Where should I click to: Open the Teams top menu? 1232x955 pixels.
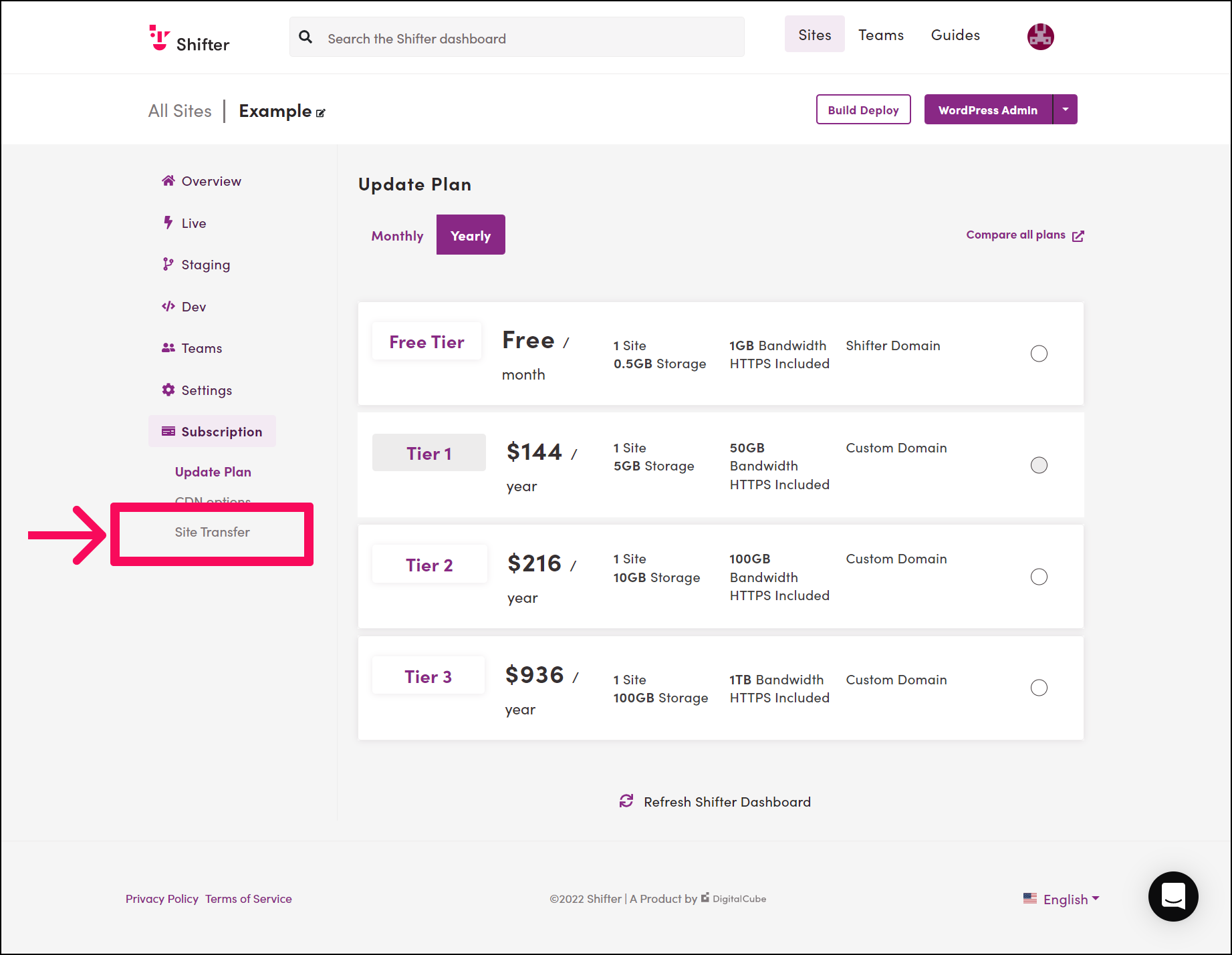881,35
